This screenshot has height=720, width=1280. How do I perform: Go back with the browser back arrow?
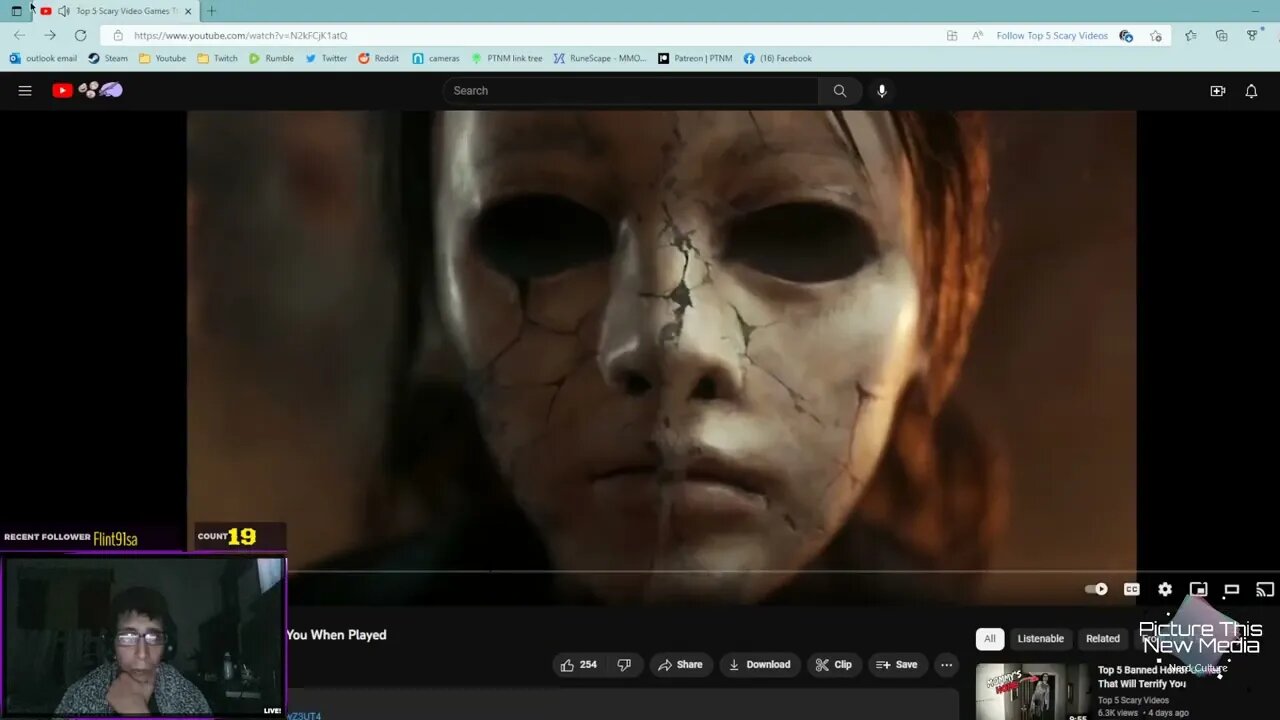coord(19,35)
